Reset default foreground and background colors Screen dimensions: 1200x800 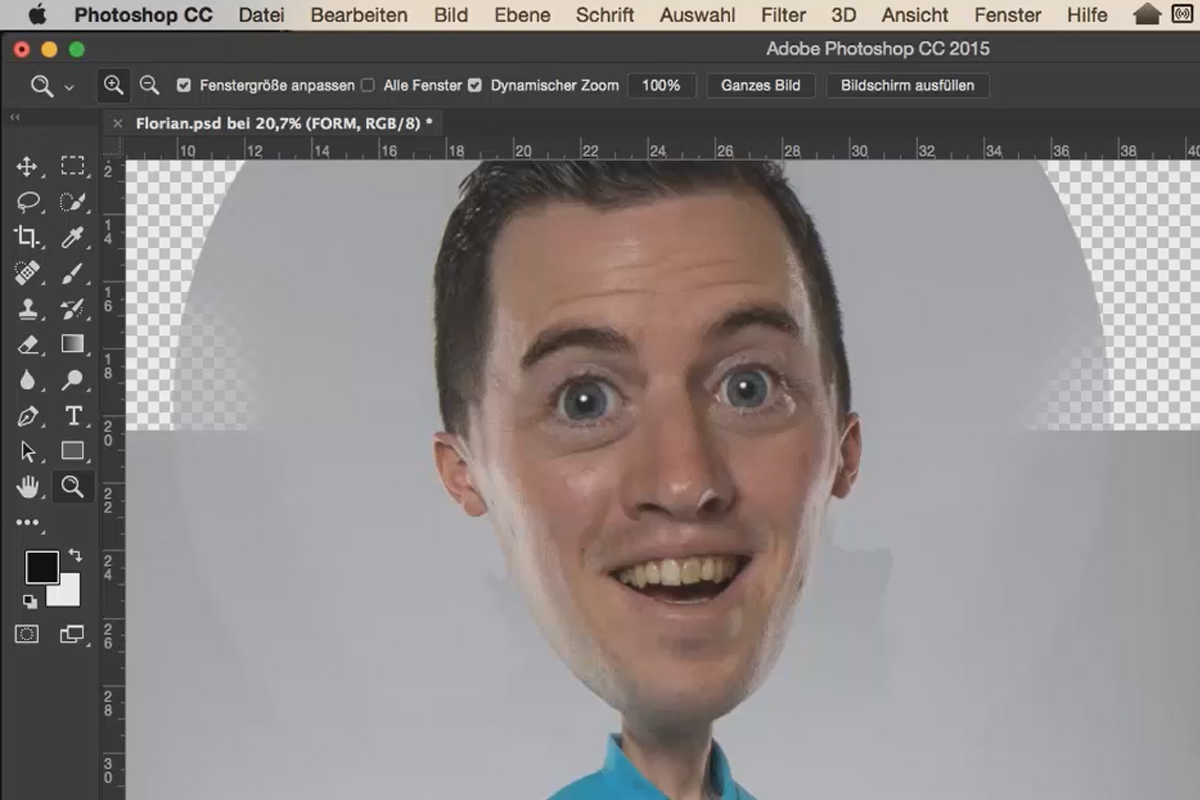[x=29, y=601]
